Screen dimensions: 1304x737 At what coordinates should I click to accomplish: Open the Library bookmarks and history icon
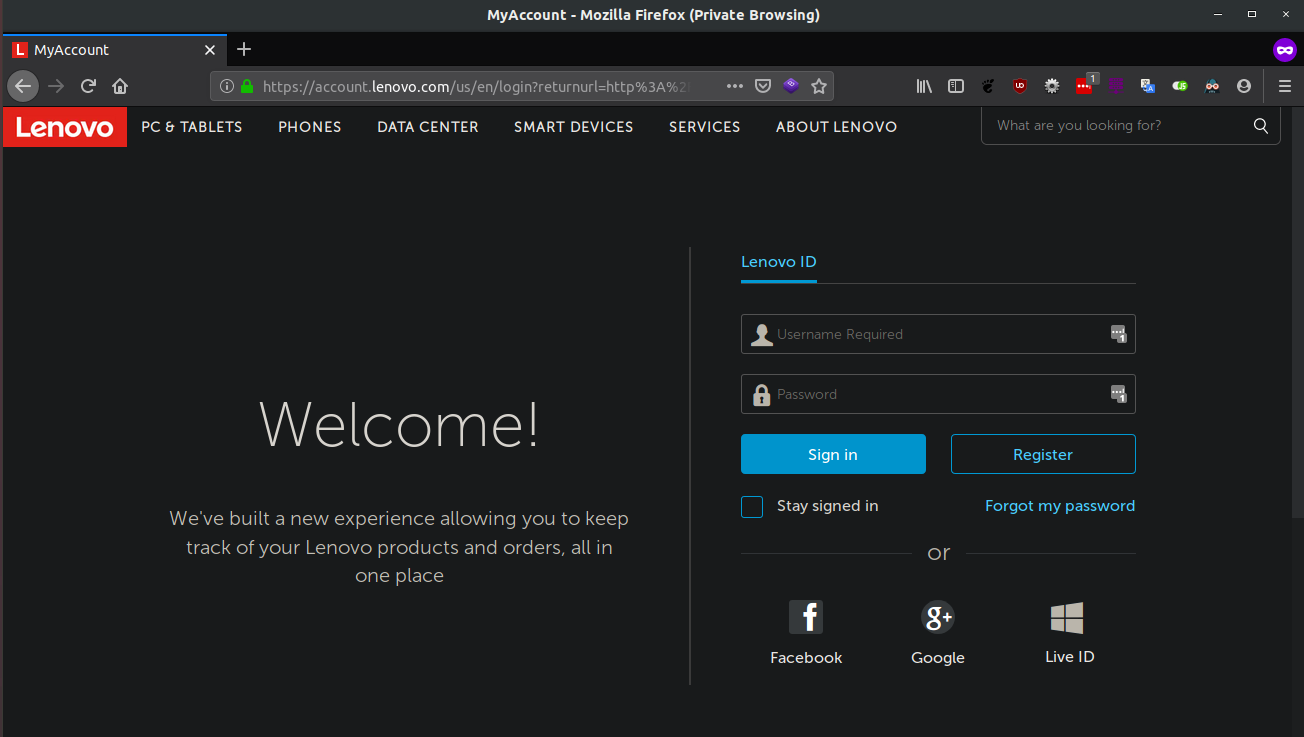click(x=924, y=86)
